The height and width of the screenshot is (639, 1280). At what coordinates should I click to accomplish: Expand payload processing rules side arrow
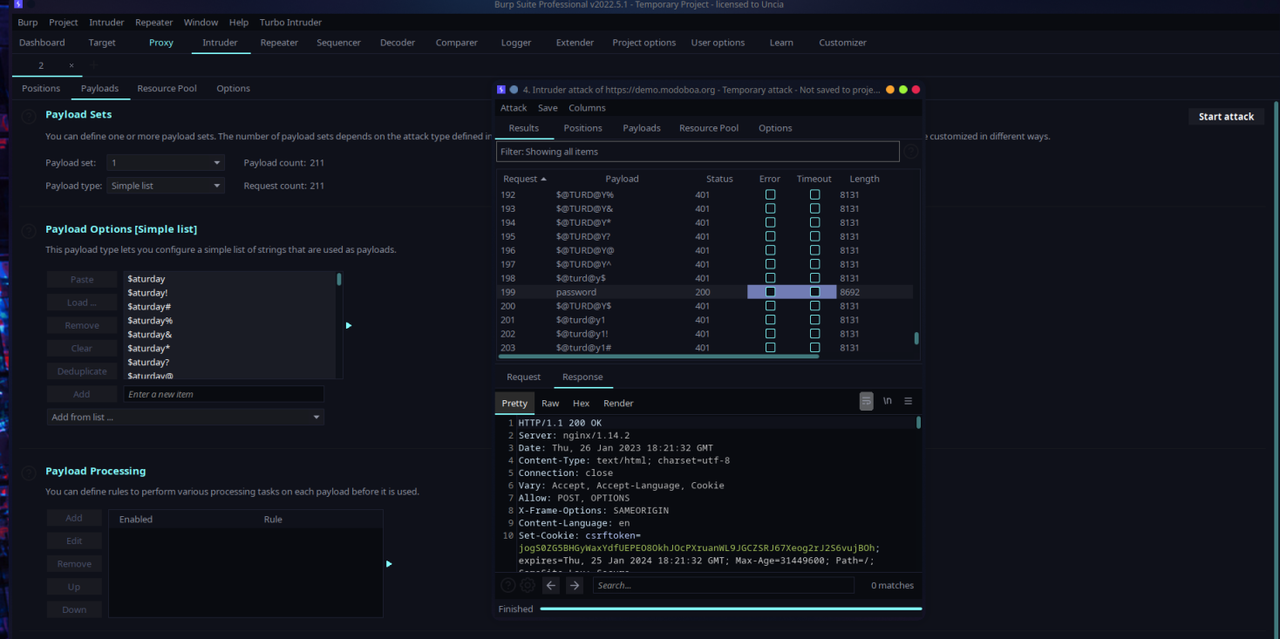389,563
